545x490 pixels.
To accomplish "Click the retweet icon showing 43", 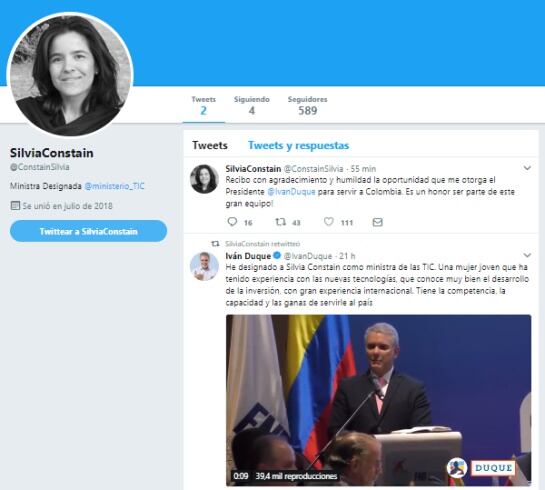I will tap(280, 222).
